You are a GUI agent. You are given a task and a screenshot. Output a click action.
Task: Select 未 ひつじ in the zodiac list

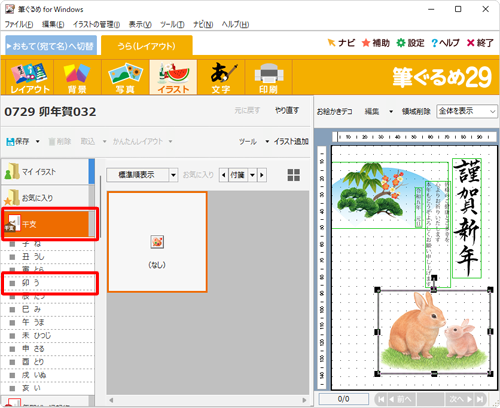coord(48,336)
